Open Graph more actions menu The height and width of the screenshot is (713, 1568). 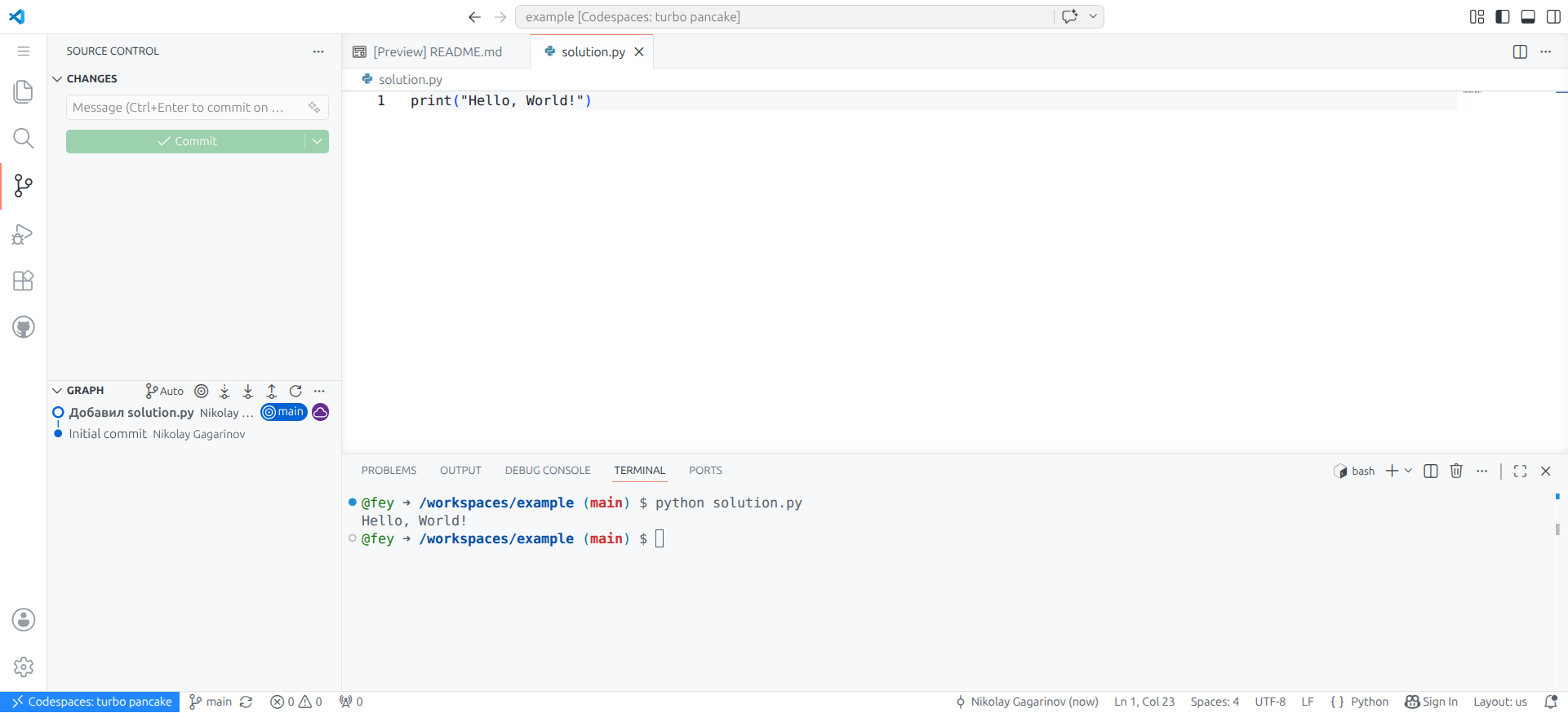tap(319, 391)
